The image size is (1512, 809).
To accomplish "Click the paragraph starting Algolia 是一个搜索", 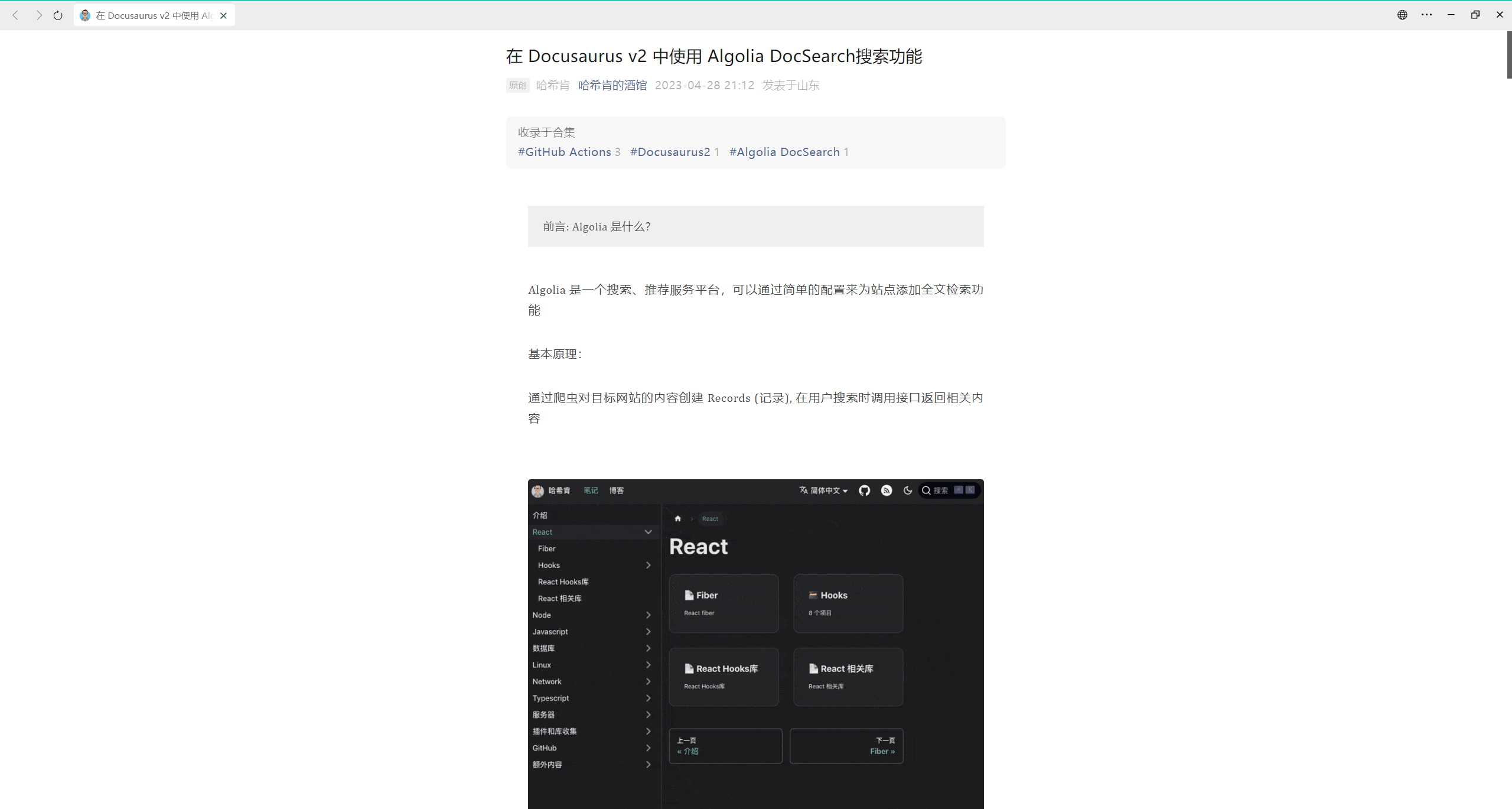I will (x=755, y=300).
